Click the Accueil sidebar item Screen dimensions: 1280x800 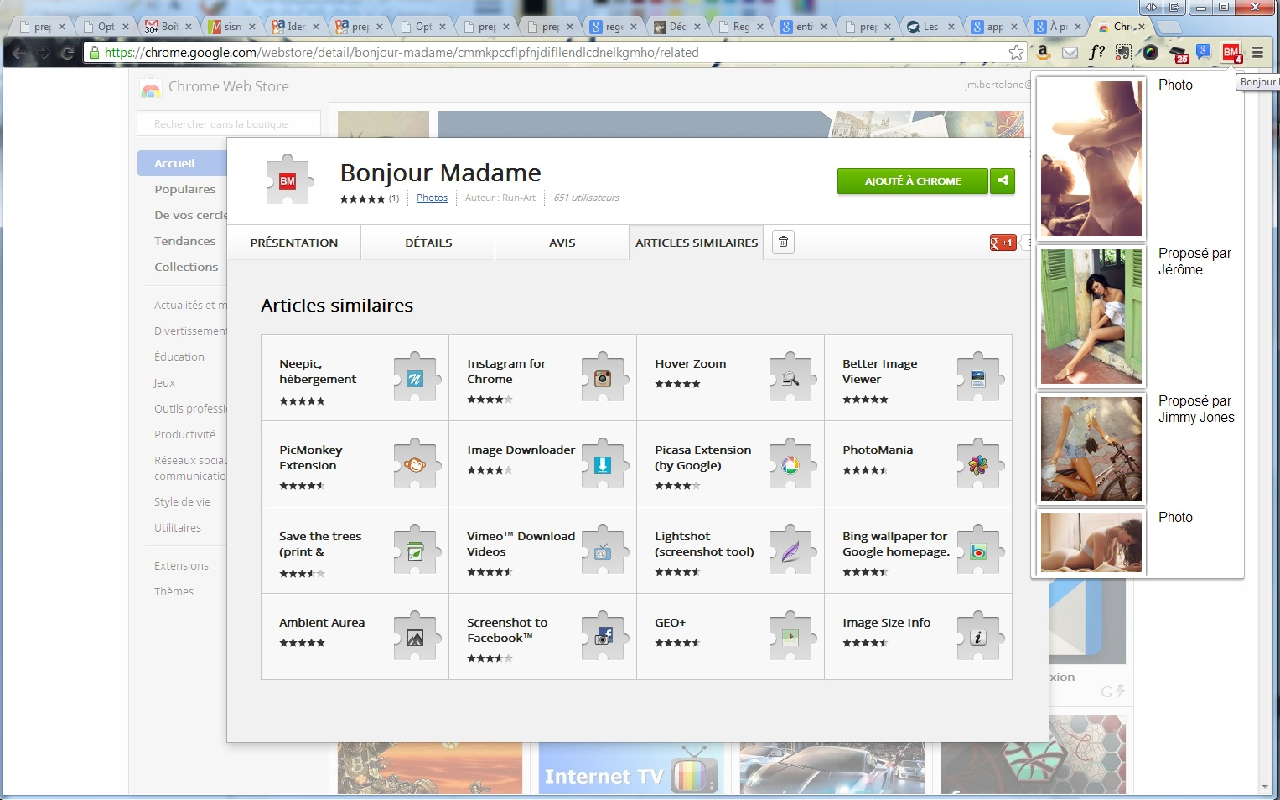(182, 163)
